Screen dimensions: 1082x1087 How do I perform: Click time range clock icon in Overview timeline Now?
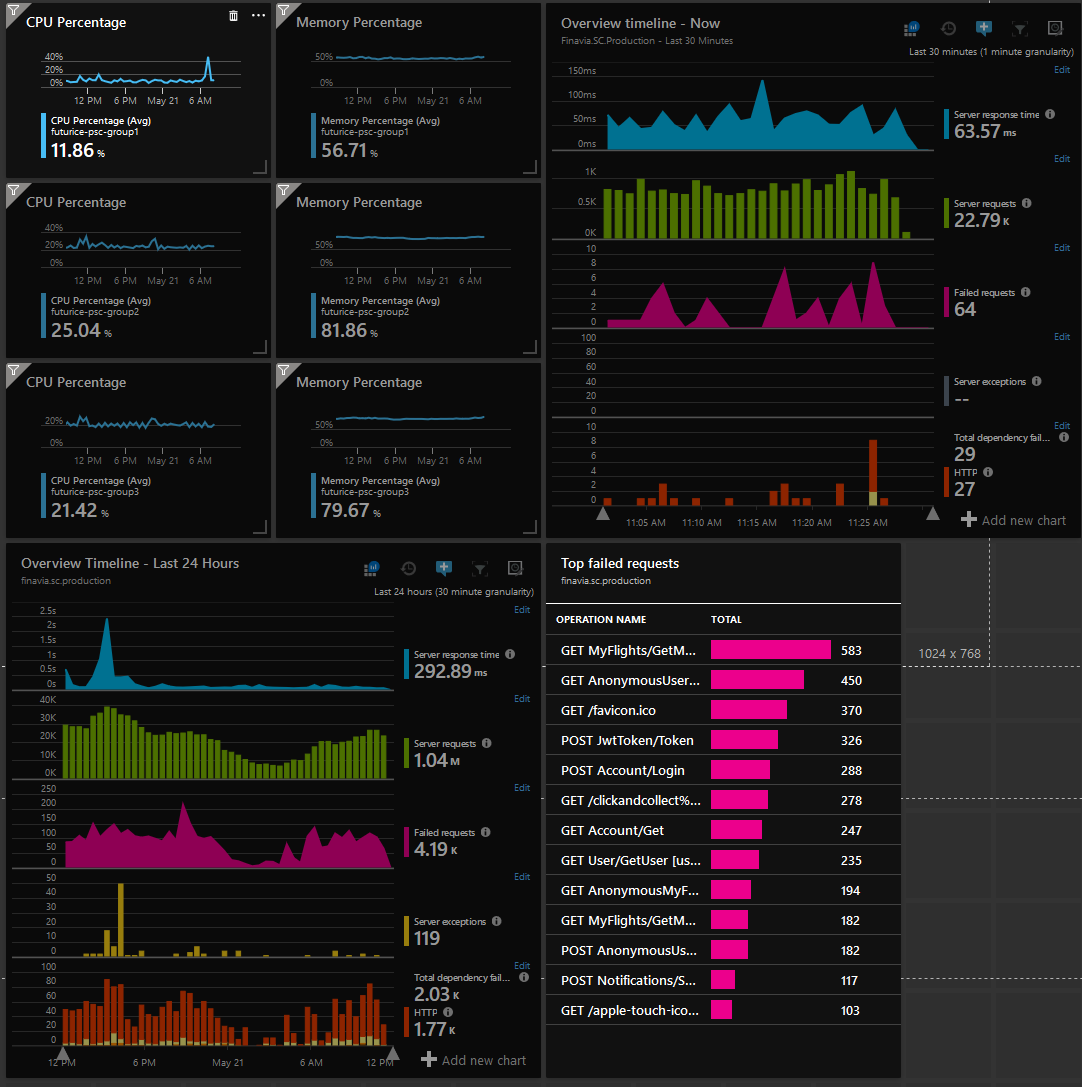pyautogui.click(x=948, y=28)
